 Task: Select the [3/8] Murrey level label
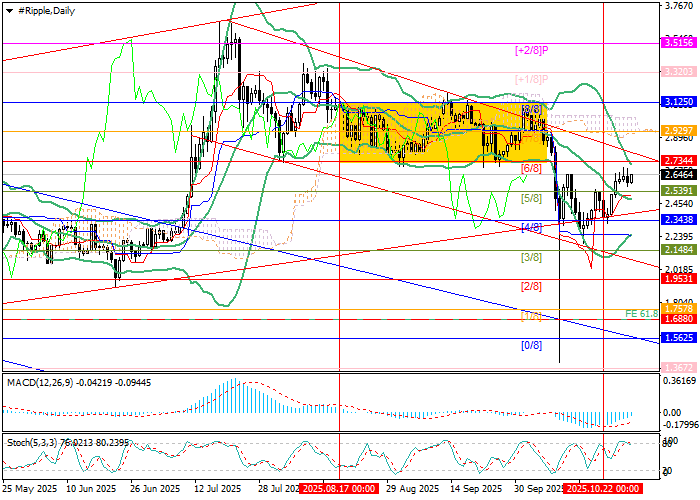point(531,257)
